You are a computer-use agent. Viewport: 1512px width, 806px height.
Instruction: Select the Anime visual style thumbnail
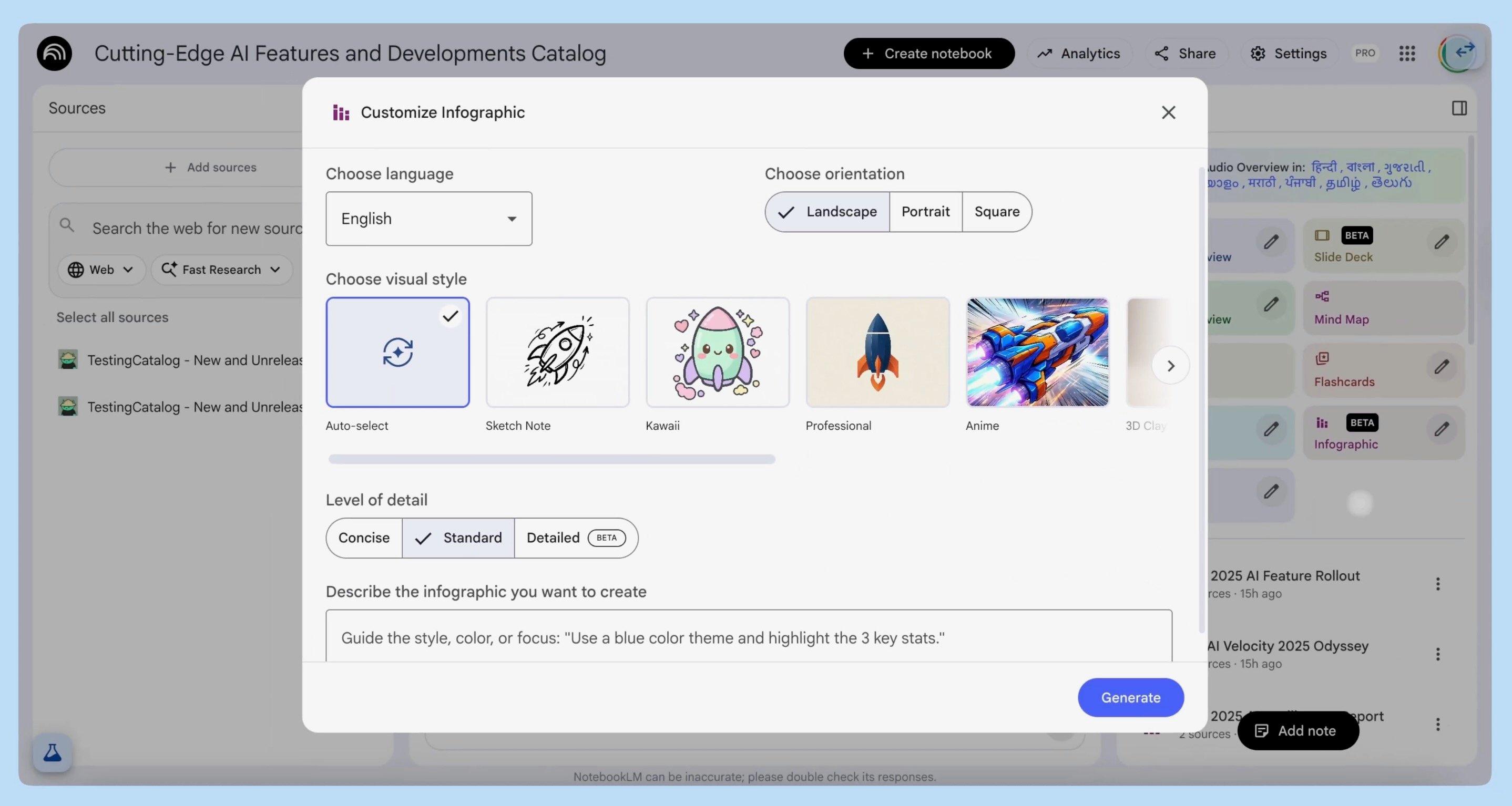coord(1037,353)
